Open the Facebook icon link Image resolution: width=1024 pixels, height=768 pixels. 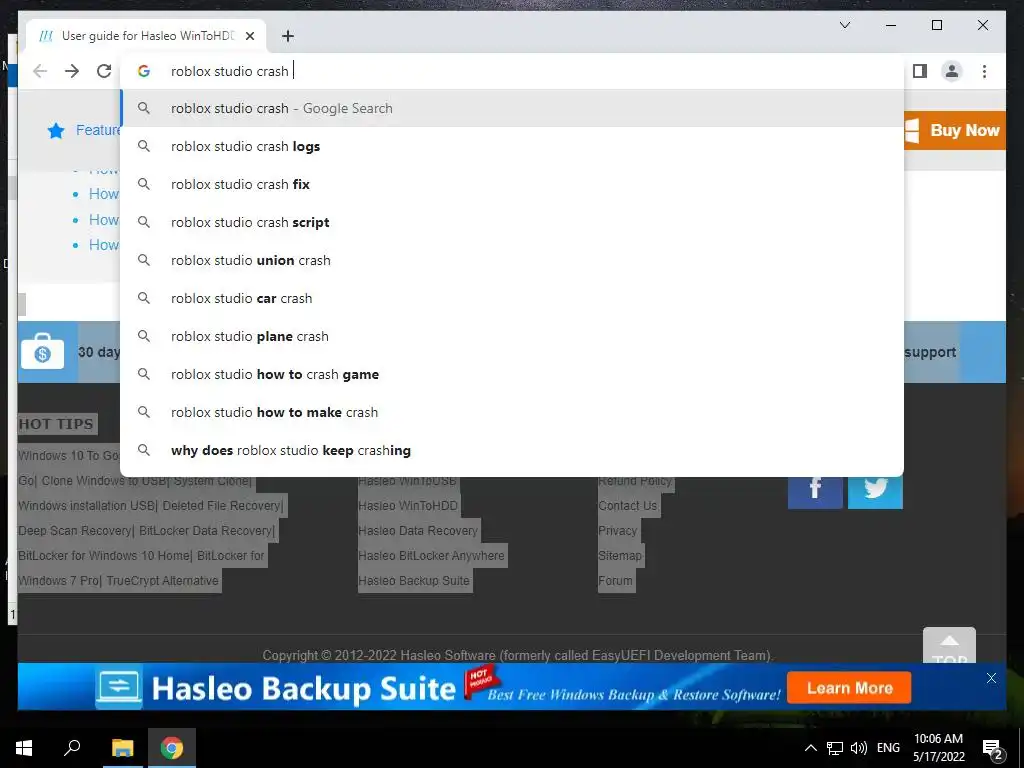[815, 491]
